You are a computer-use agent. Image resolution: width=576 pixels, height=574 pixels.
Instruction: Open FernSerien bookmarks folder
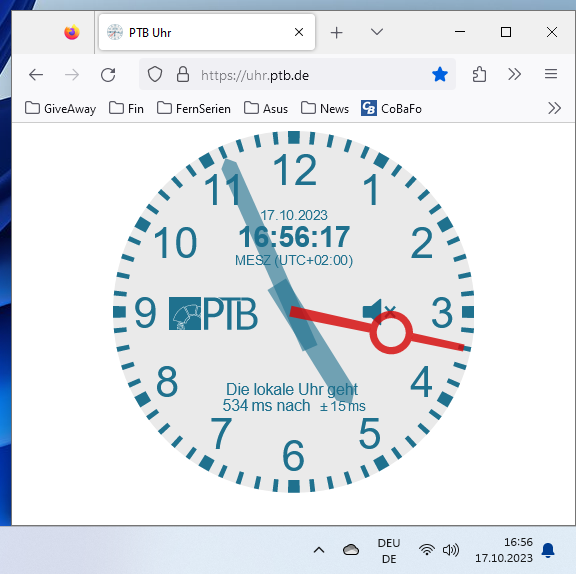(x=194, y=108)
